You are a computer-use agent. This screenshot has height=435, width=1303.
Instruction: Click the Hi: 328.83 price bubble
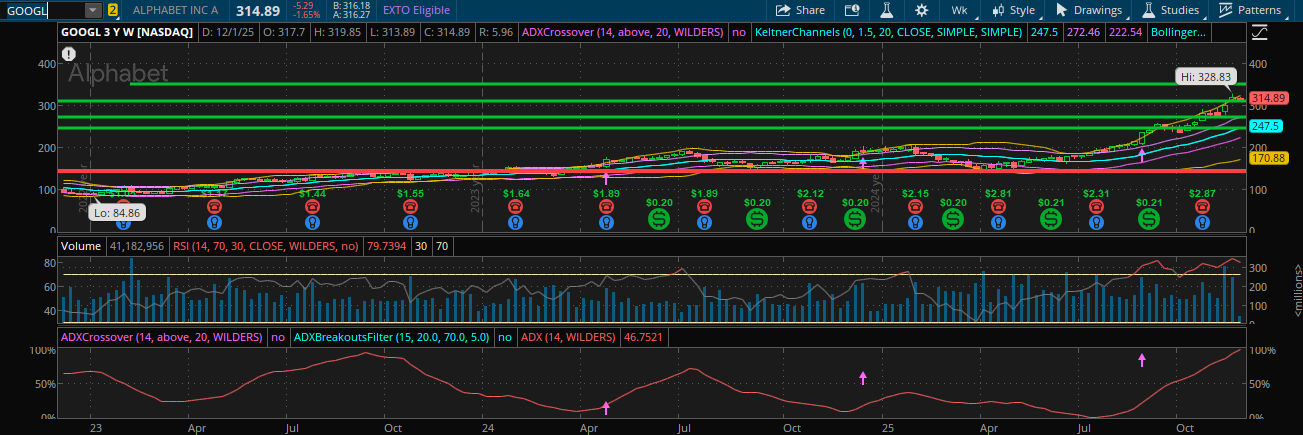click(1206, 76)
